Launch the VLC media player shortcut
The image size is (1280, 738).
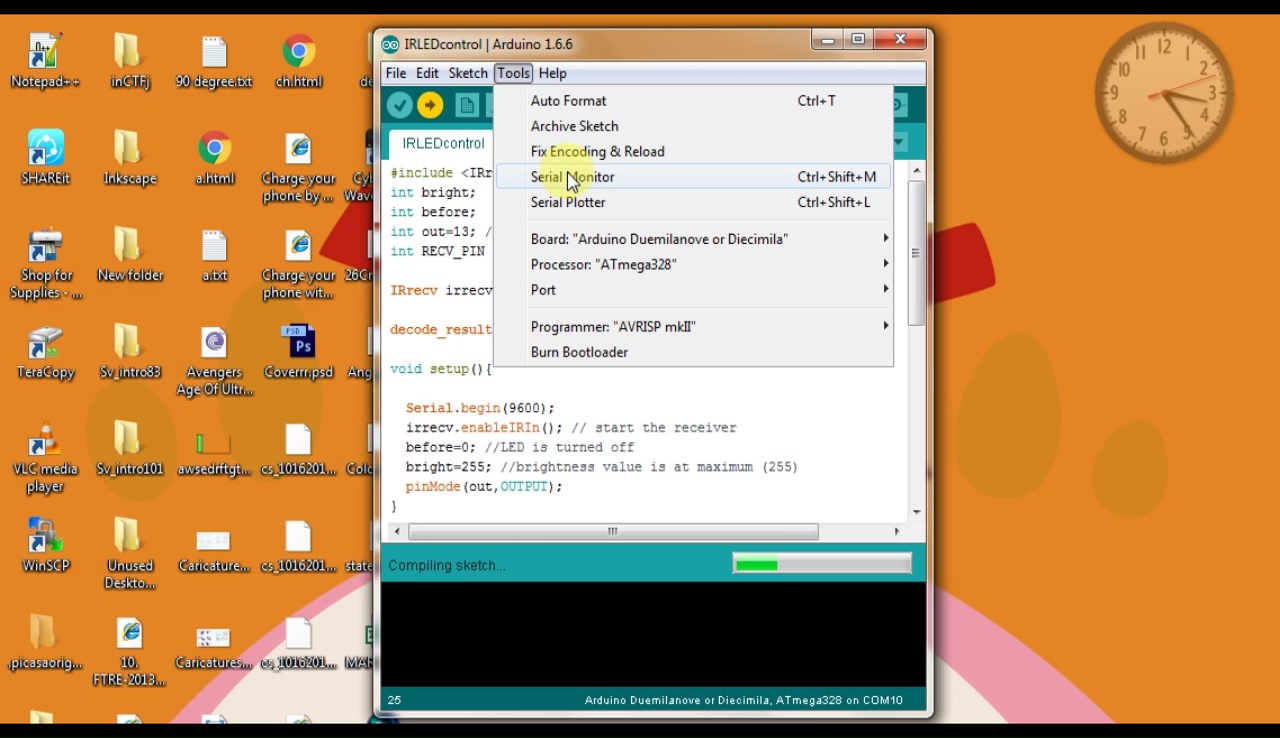click(45, 458)
